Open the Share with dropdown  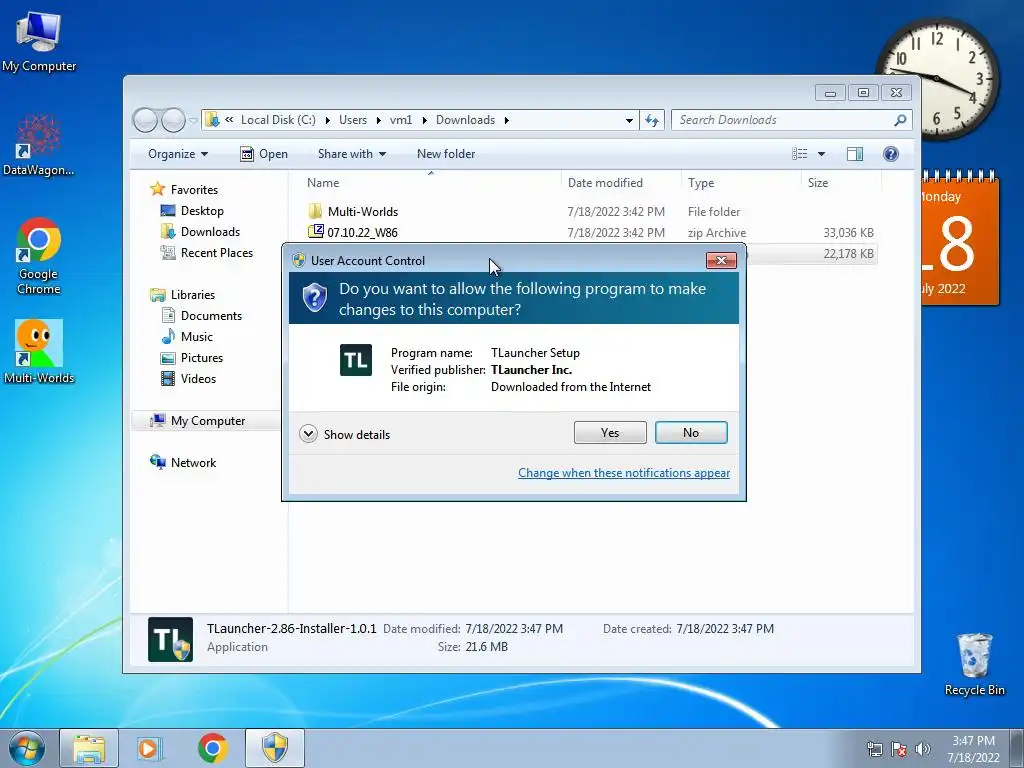pos(352,154)
